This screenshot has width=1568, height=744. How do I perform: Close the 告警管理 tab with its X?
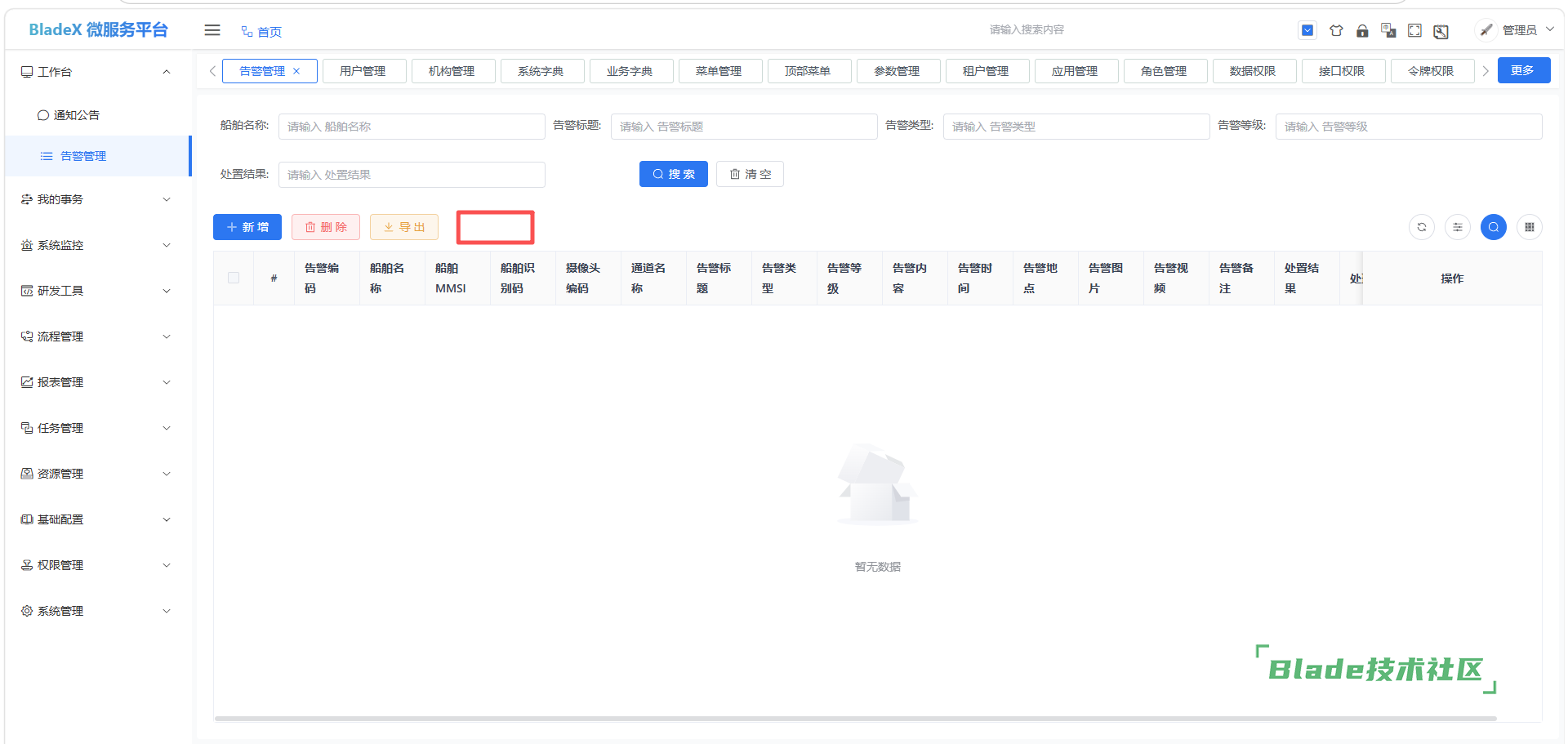click(296, 71)
